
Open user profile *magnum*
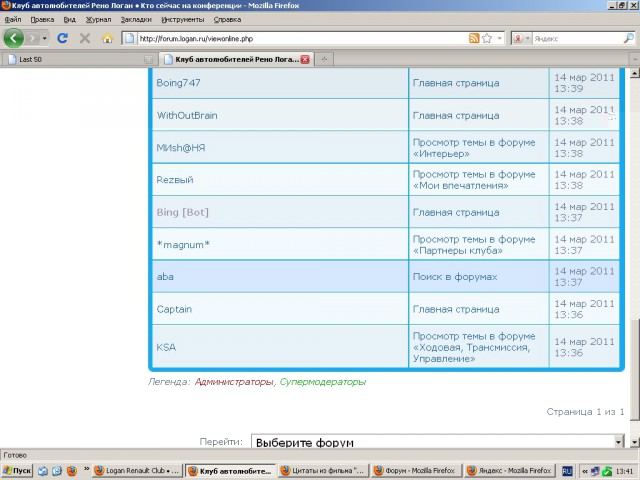(x=183, y=244)
